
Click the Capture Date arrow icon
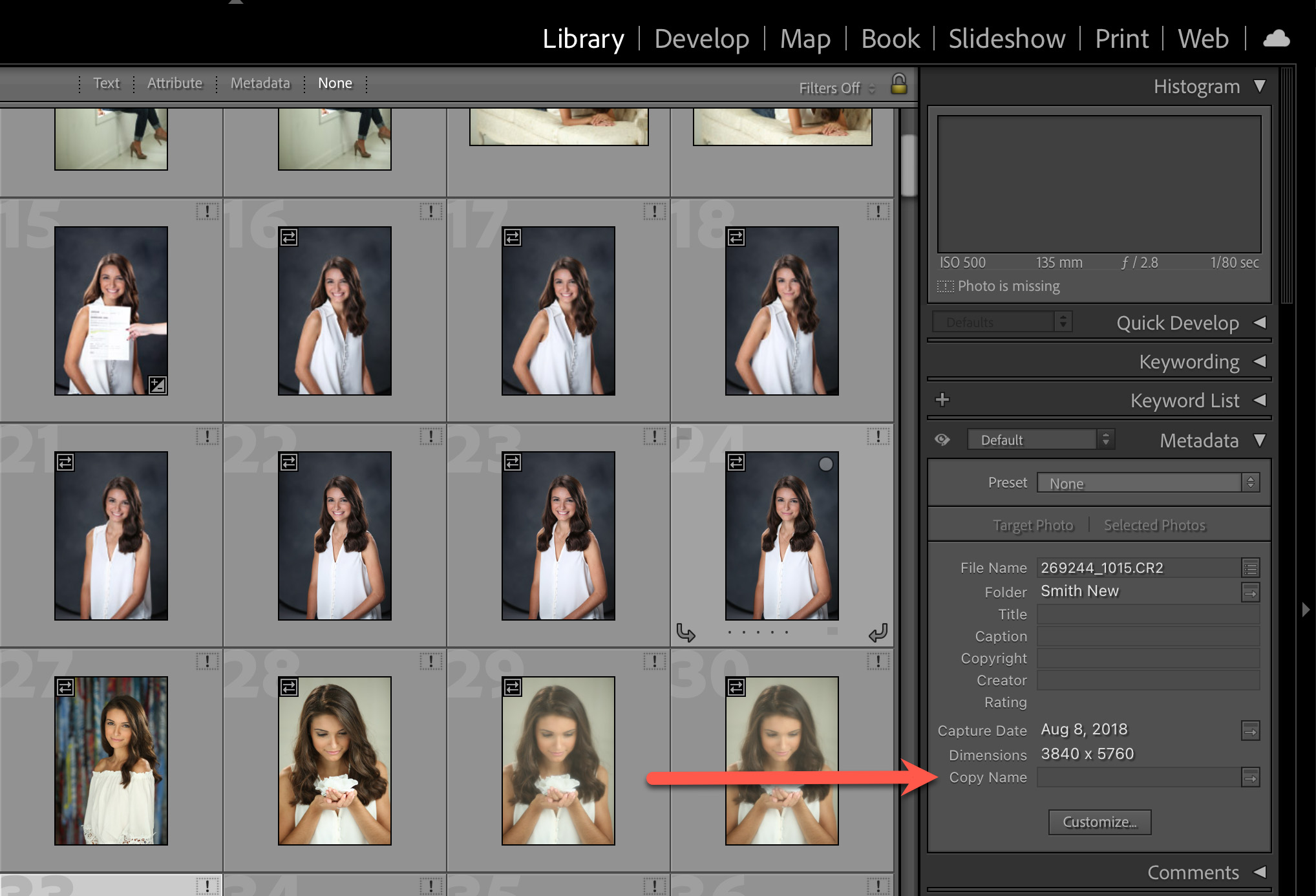(1250, 731)
